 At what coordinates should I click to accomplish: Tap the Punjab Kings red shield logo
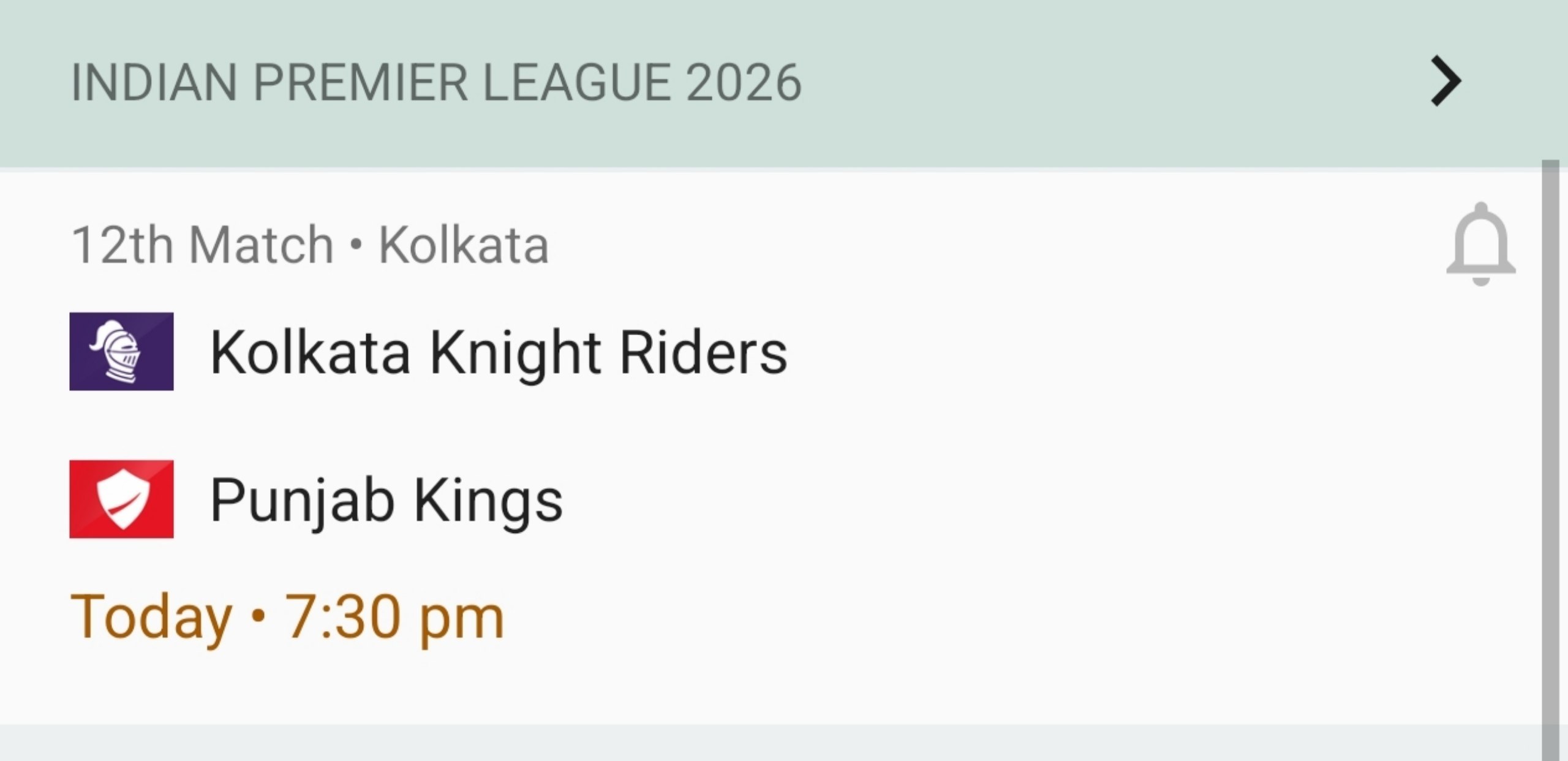click(x=121, y=499)
